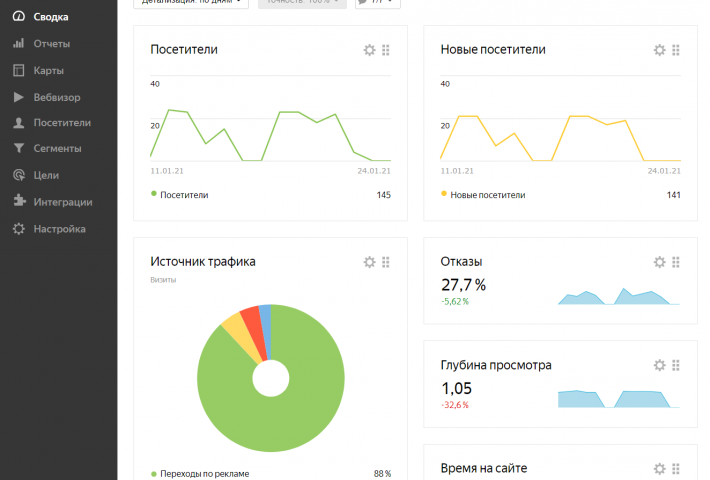Viewport: 710px width, 480px height.
Task: Click green Переходы по рекламе legend dot
Action: [x=154, y=474]
